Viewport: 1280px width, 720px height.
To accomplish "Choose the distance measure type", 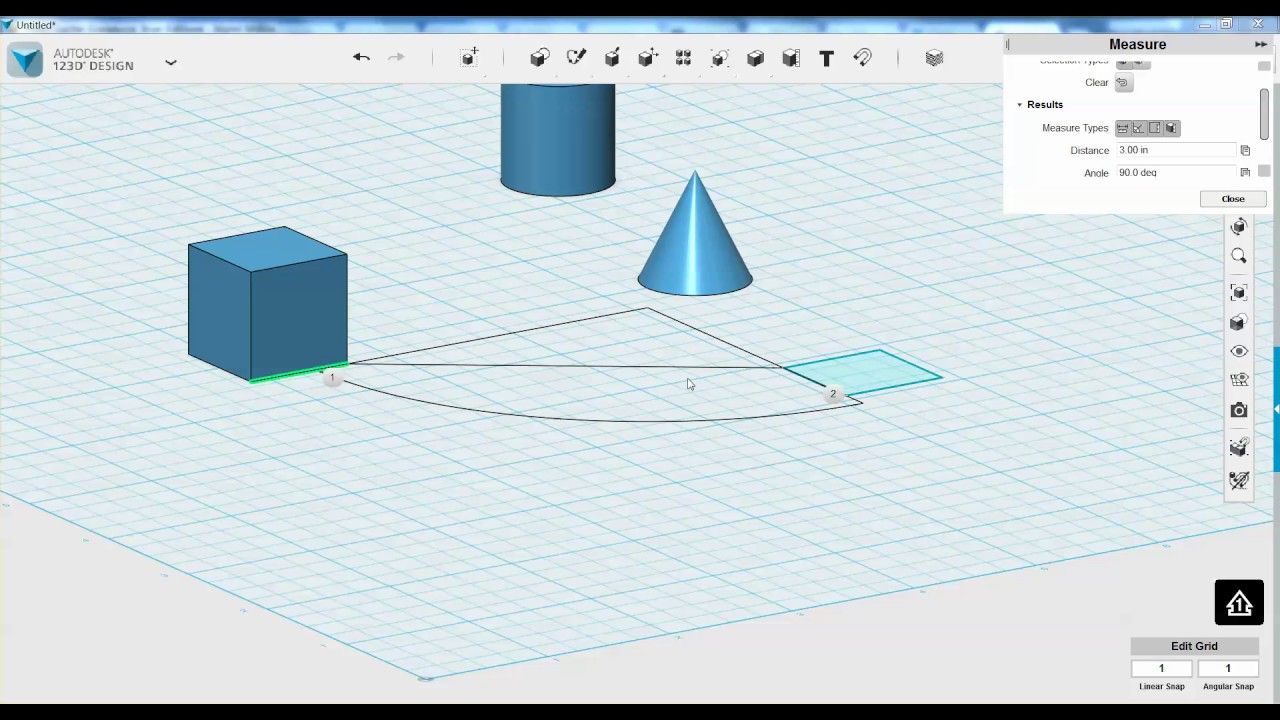I will (1123, 128).
